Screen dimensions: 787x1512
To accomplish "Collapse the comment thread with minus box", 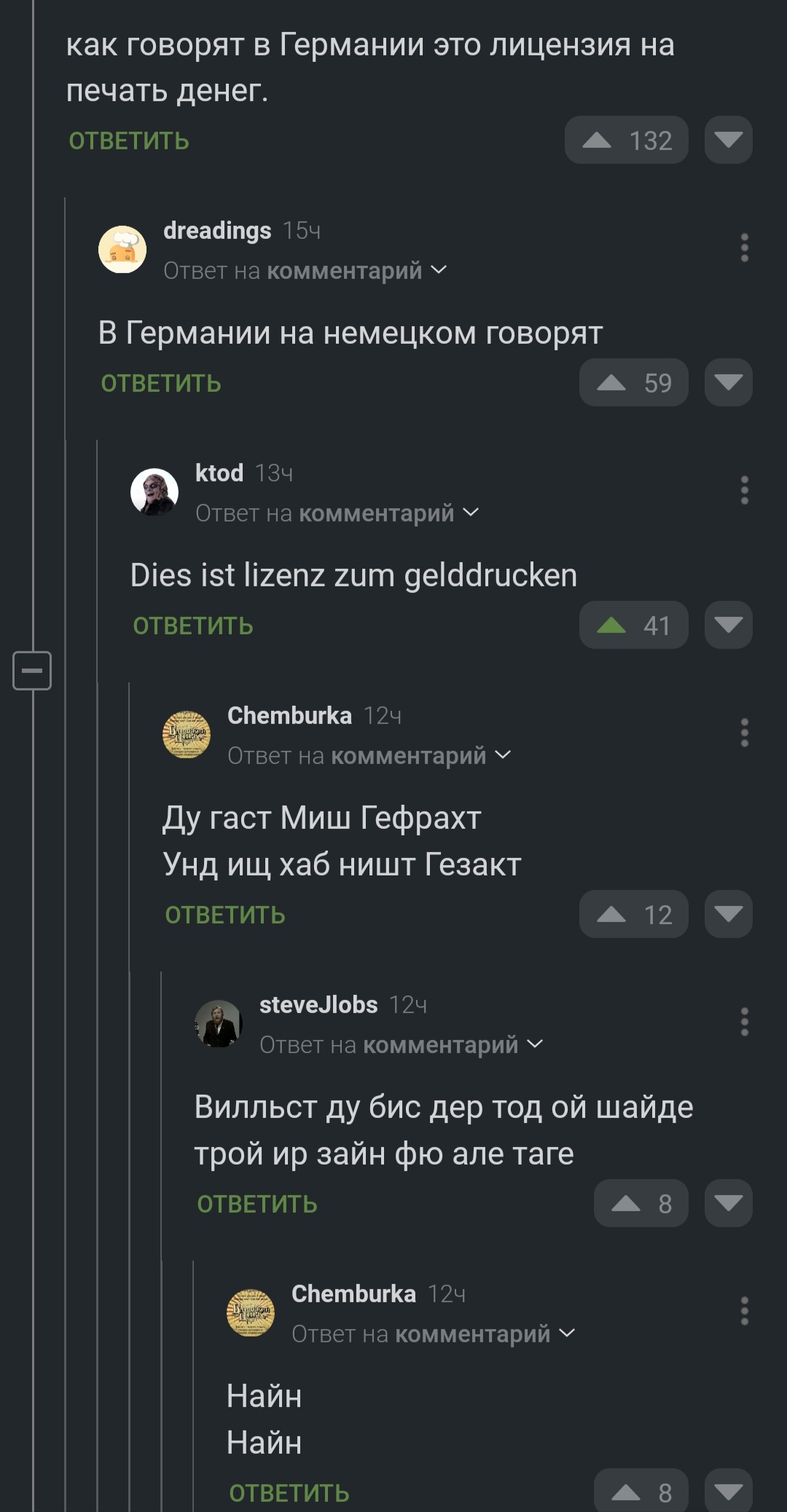I will click(x=32, y=670).
